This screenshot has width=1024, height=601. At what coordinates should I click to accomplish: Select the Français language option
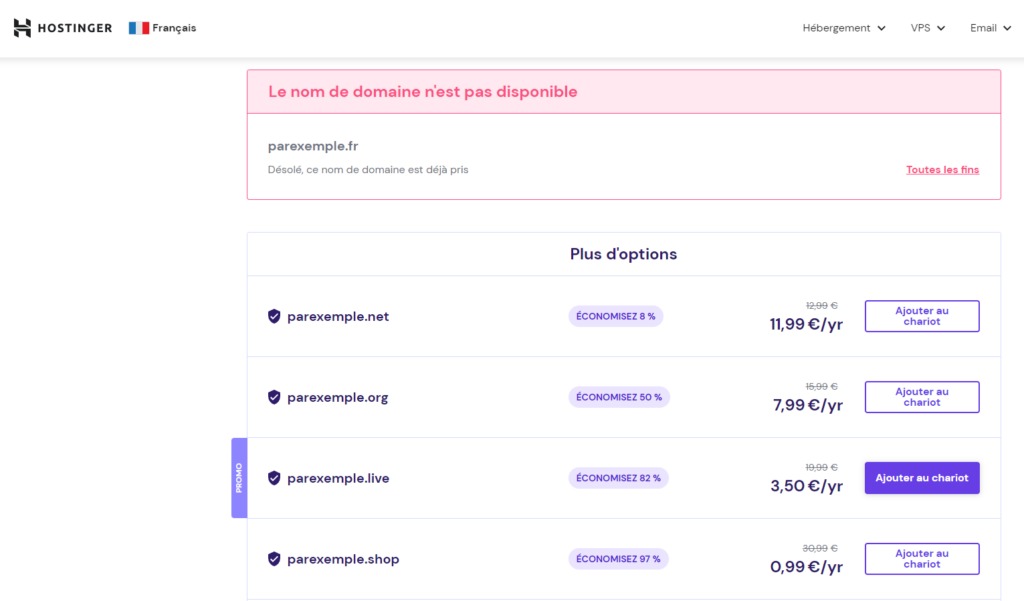(x=174, y=28)
